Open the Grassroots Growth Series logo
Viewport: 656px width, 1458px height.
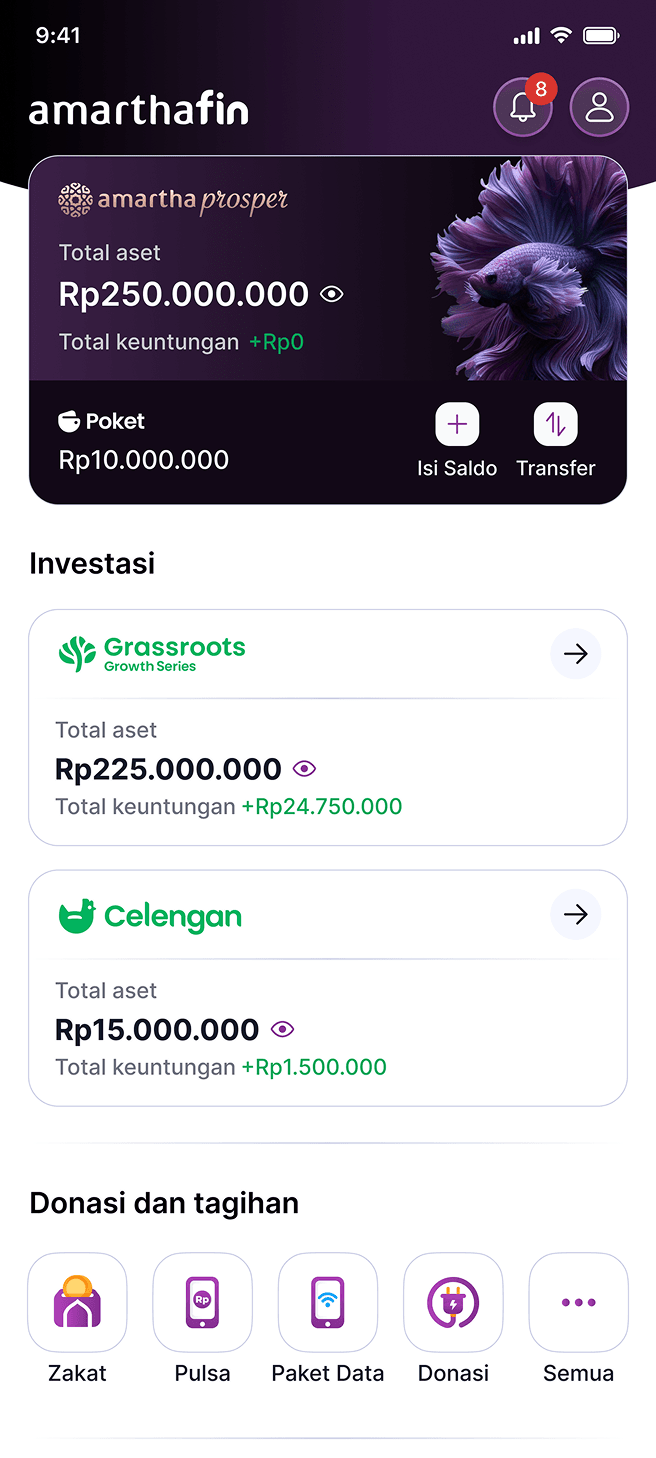[152, 653]
